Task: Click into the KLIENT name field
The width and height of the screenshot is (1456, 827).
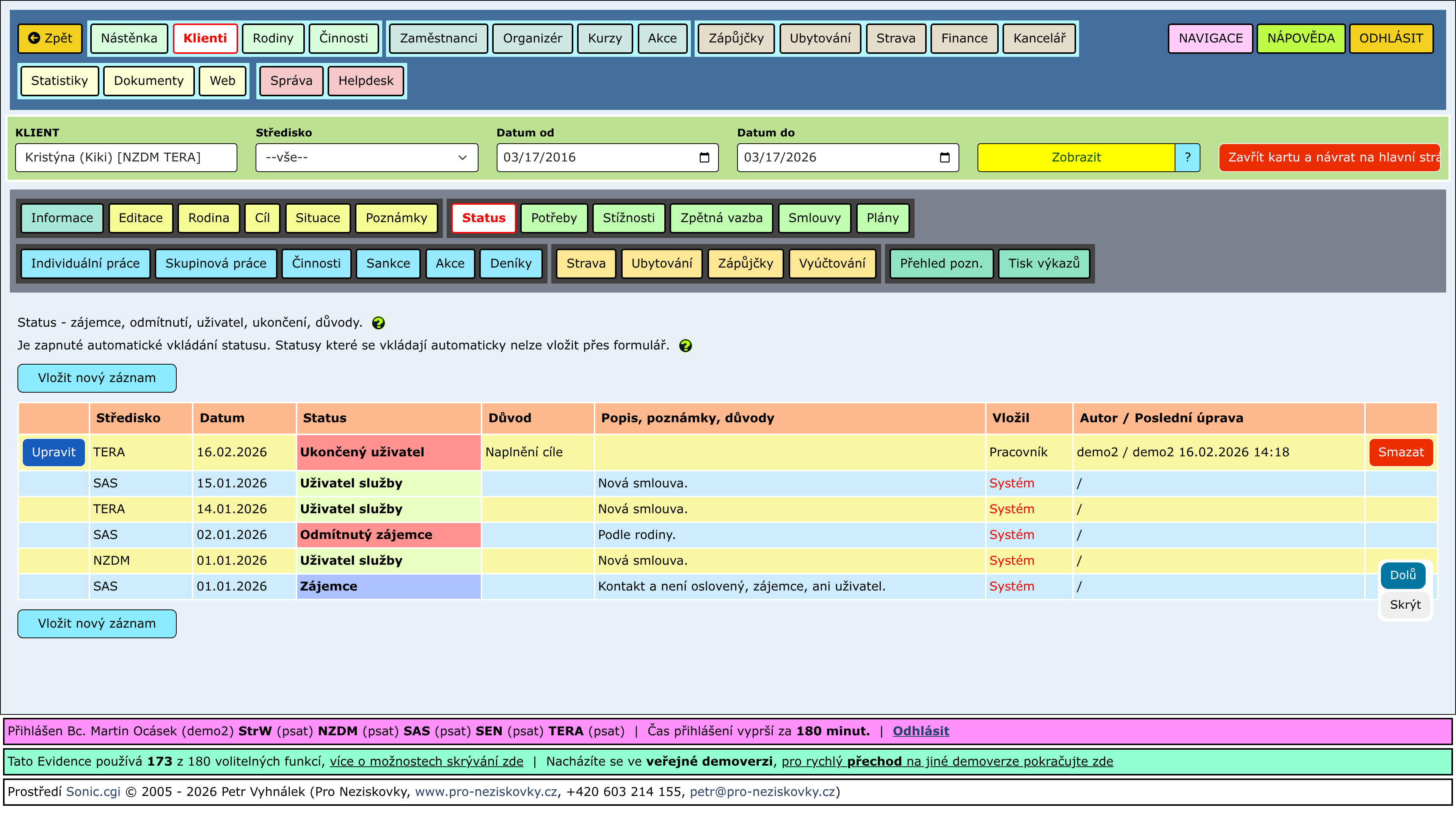Action: pos(126,157)
